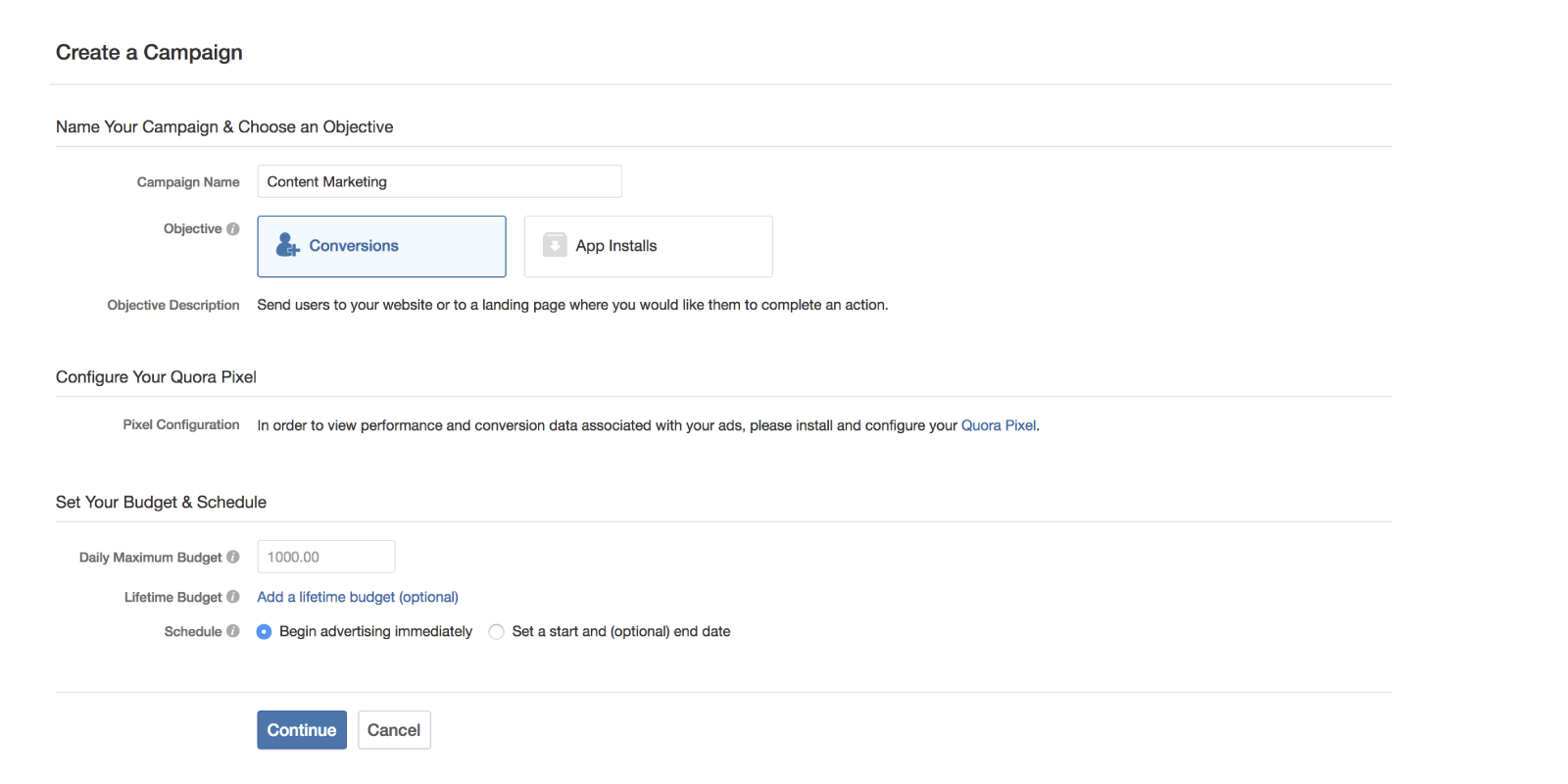This screenshot has width=1568, height=784.
Task: Click the Lifetime Budget info icon
Action: (x=233, y=597)
